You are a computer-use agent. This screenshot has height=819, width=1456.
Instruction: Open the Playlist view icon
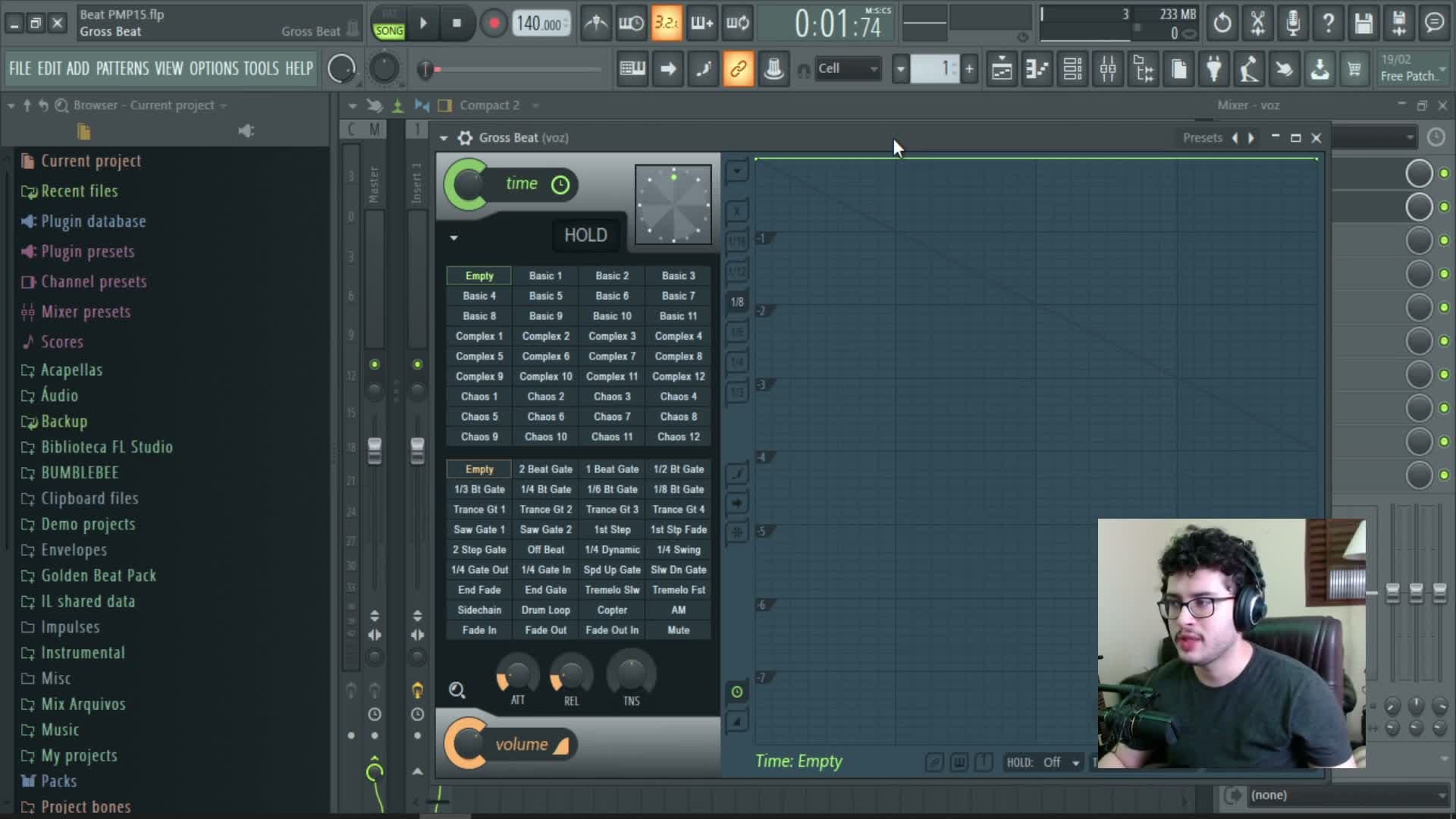tap(1002, 69)
